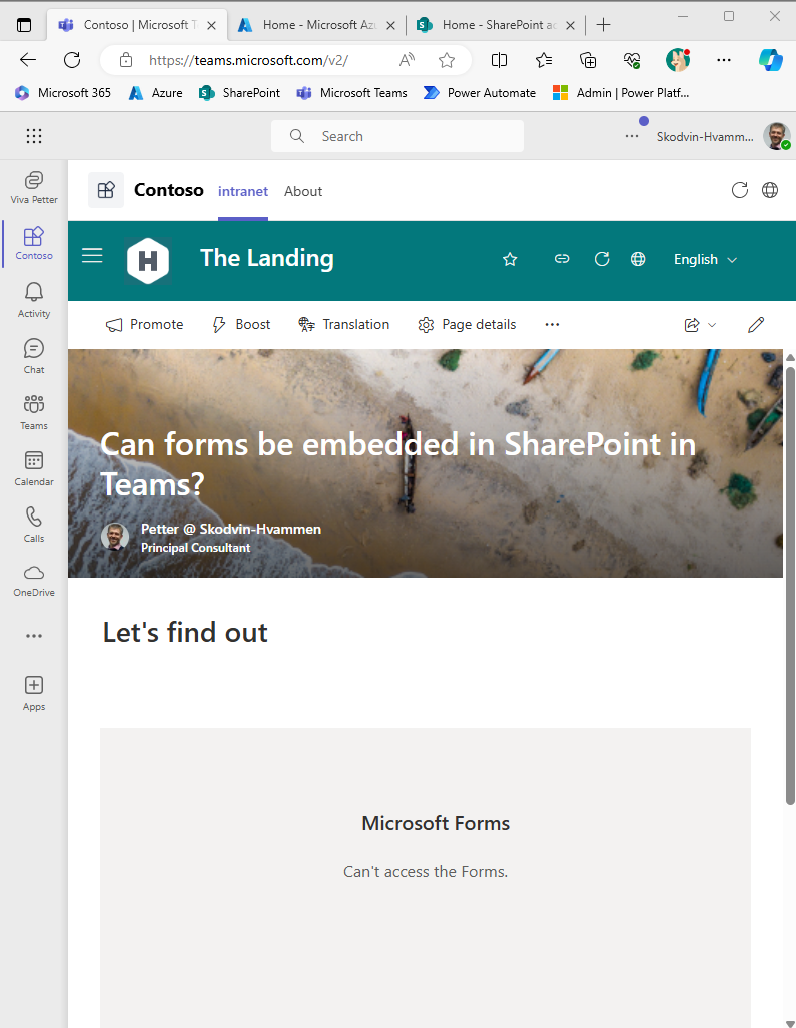This screenshot has height=1028, width=796.
Task: Click The Landing site title
Action: [x=267, y=258]
